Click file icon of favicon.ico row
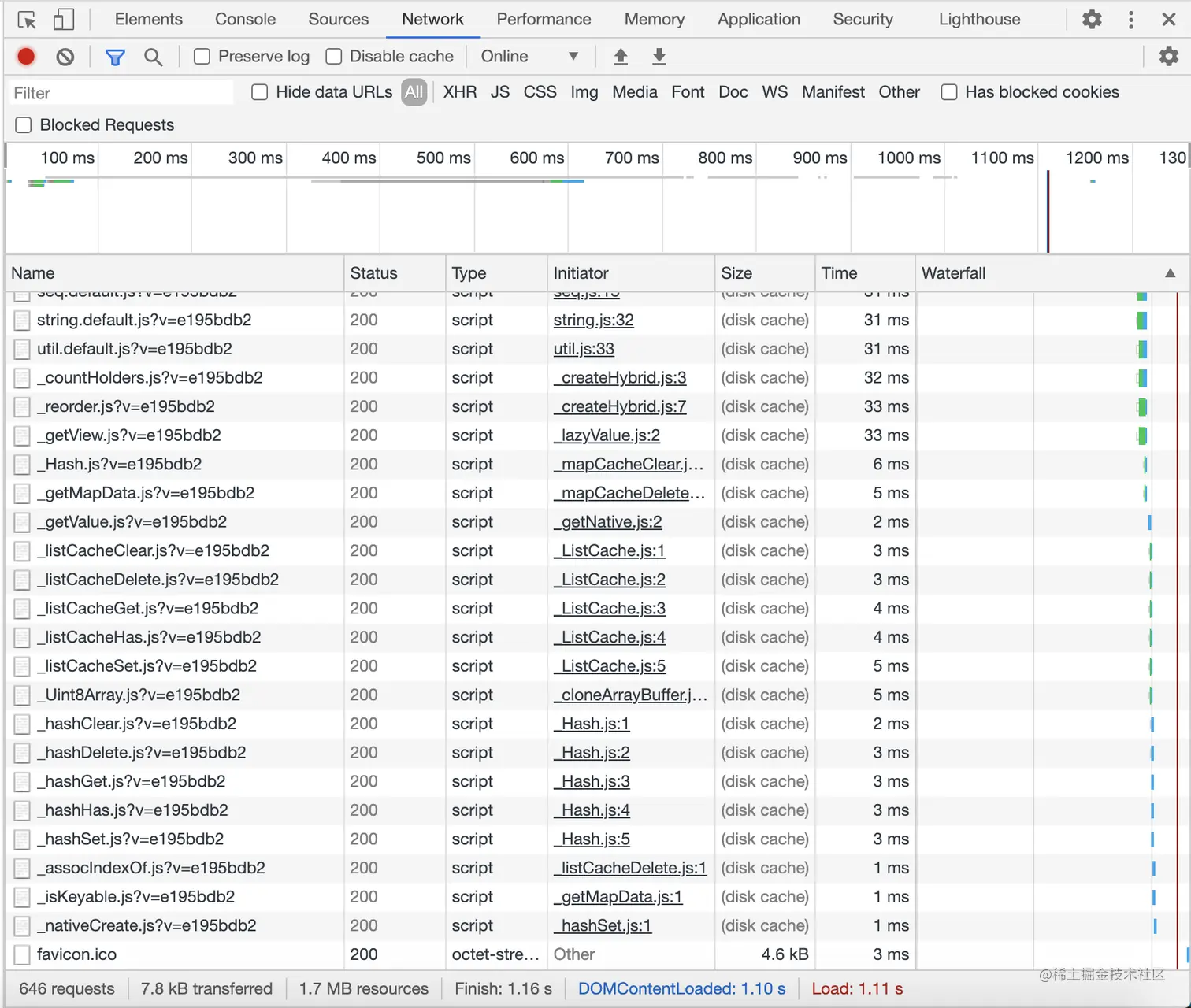The width and height of the screenshot is (1191, 1008). (x=22, y=954)
